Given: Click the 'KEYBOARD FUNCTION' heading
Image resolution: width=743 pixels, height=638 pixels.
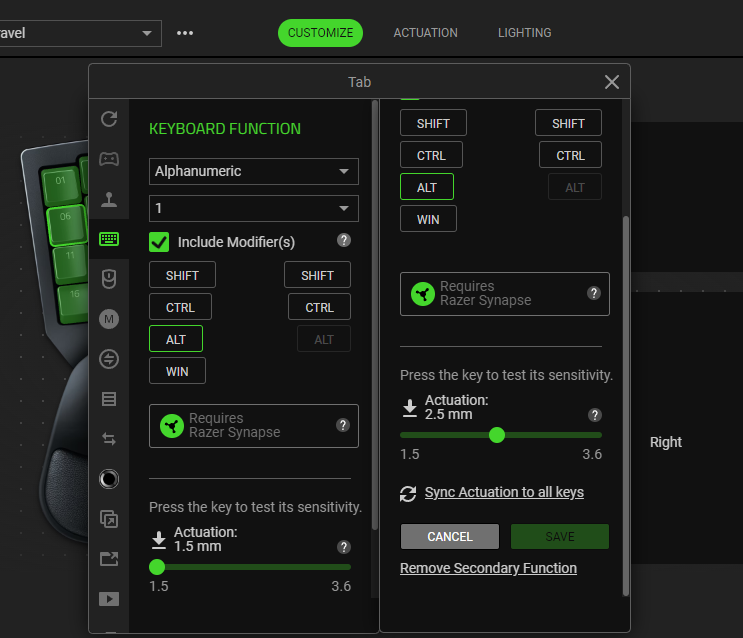Looking at the screenshot, I should (225, 128).
